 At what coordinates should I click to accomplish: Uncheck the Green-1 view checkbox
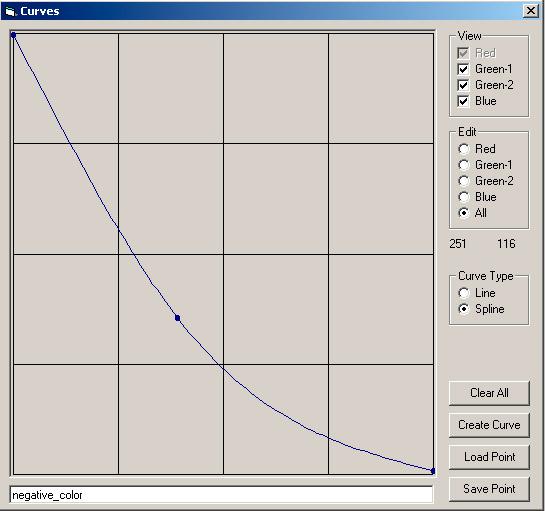coord(463,69)
